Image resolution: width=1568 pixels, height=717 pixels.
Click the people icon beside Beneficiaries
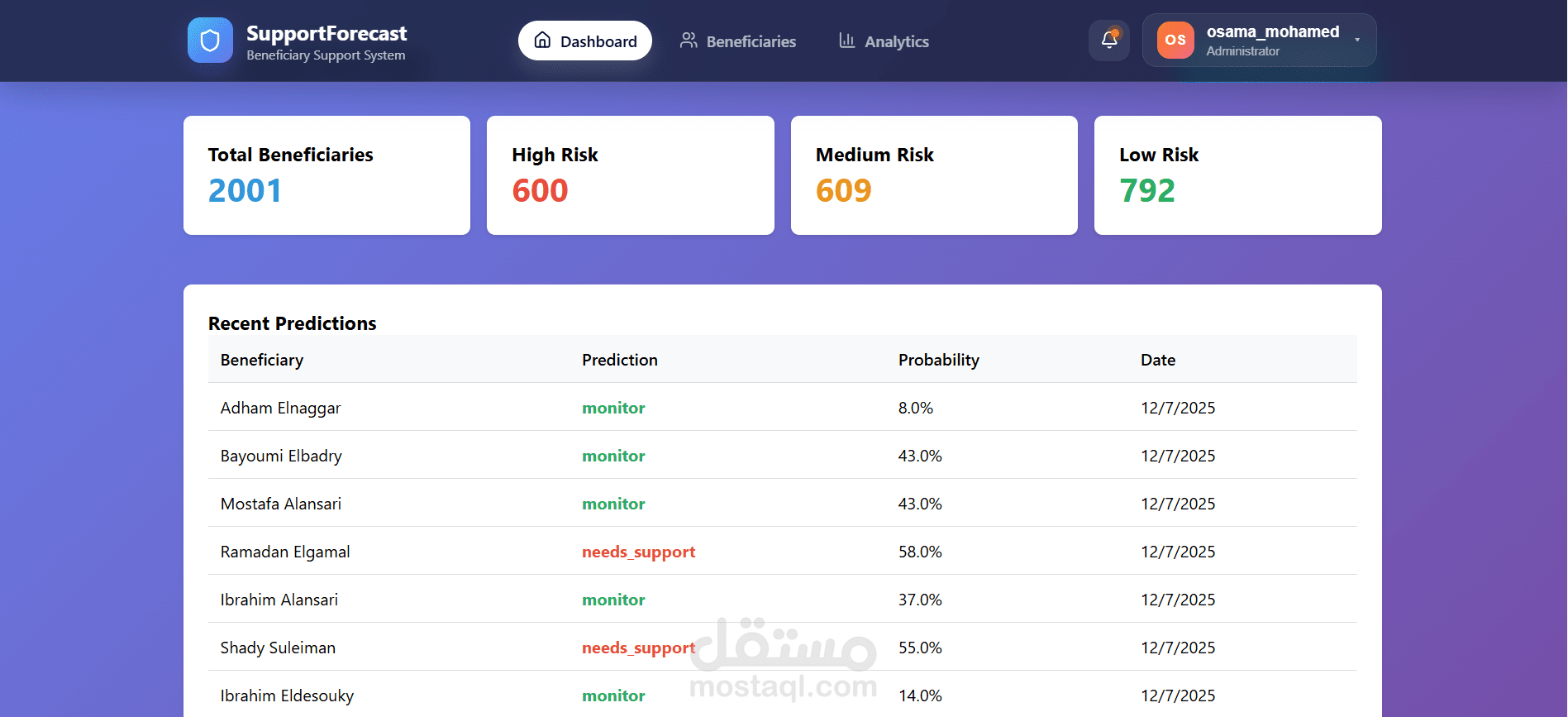689,41
